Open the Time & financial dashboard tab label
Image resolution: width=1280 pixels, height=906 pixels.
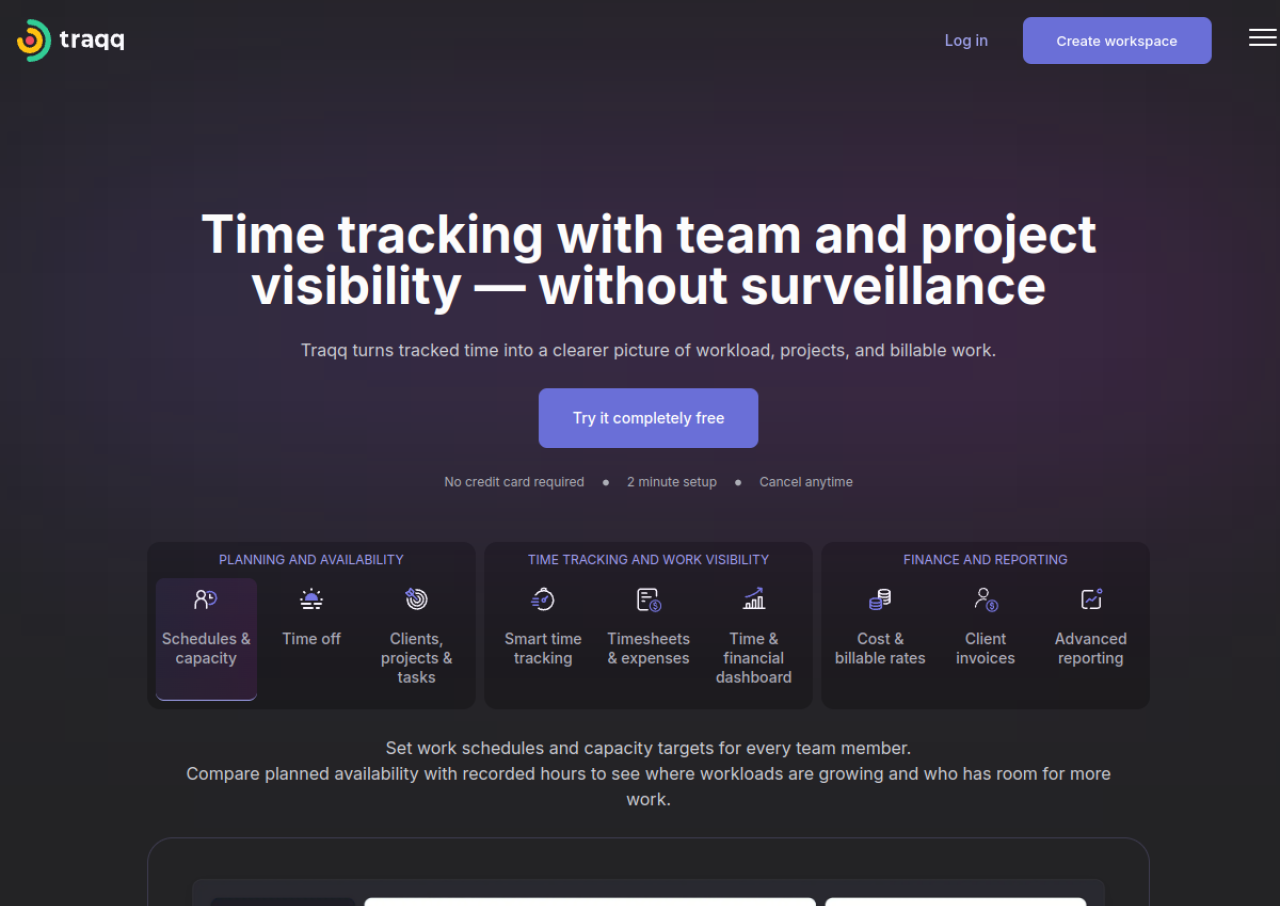(x=754, y=658)
